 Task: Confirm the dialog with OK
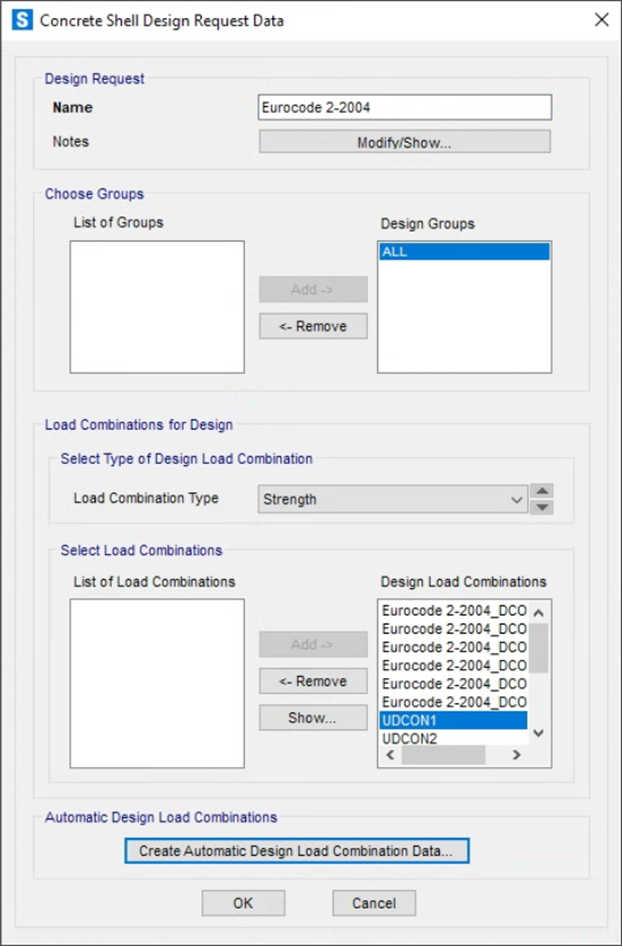click(x=243, y=903)
